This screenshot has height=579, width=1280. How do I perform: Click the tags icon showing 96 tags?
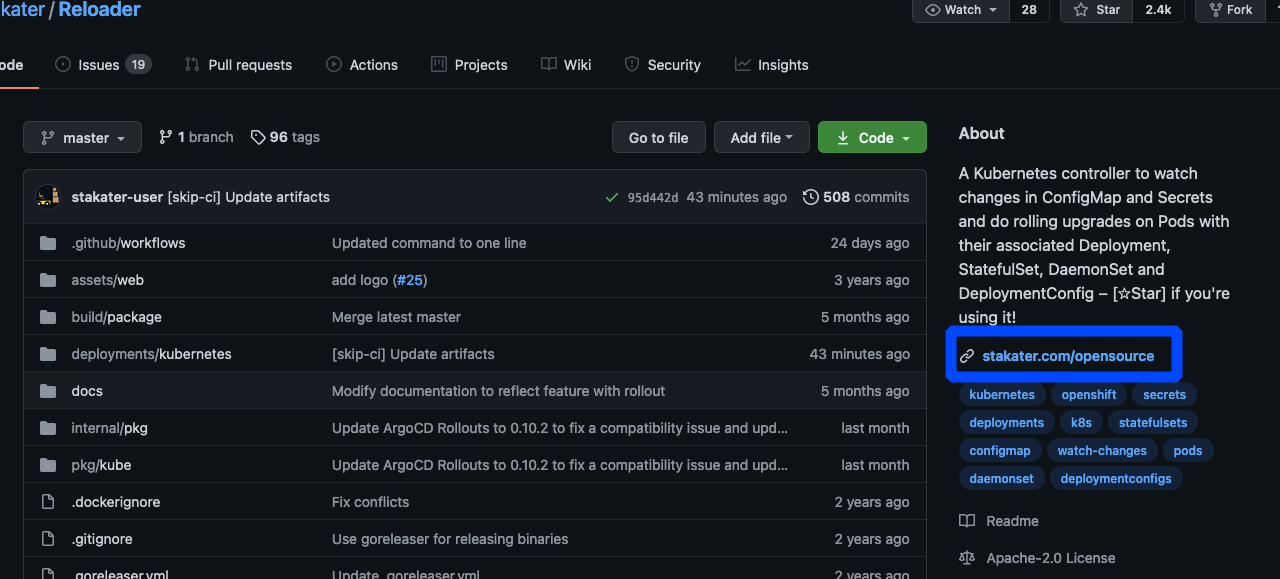(x=257, y=136)
